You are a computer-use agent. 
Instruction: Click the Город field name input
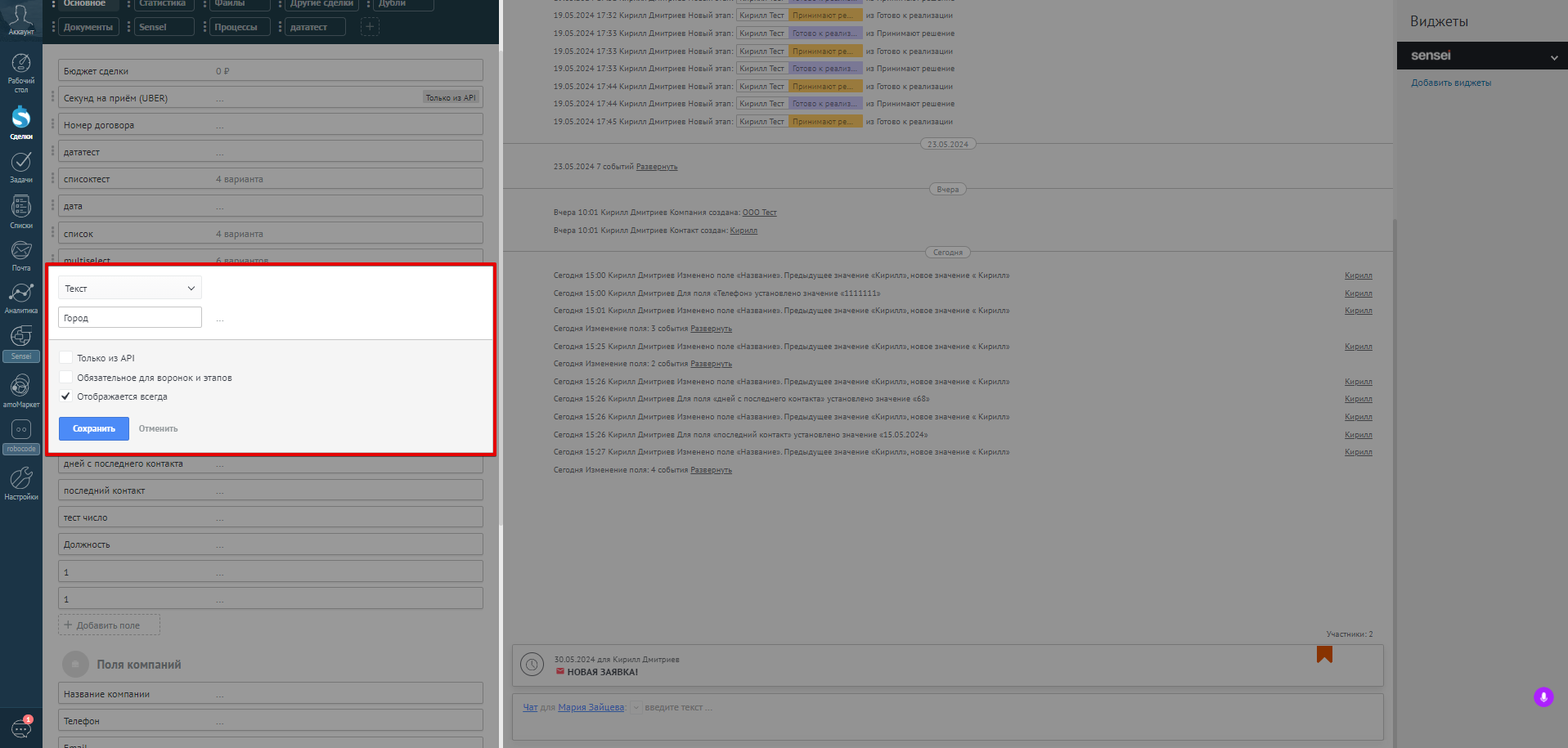[x=129, y=317]
